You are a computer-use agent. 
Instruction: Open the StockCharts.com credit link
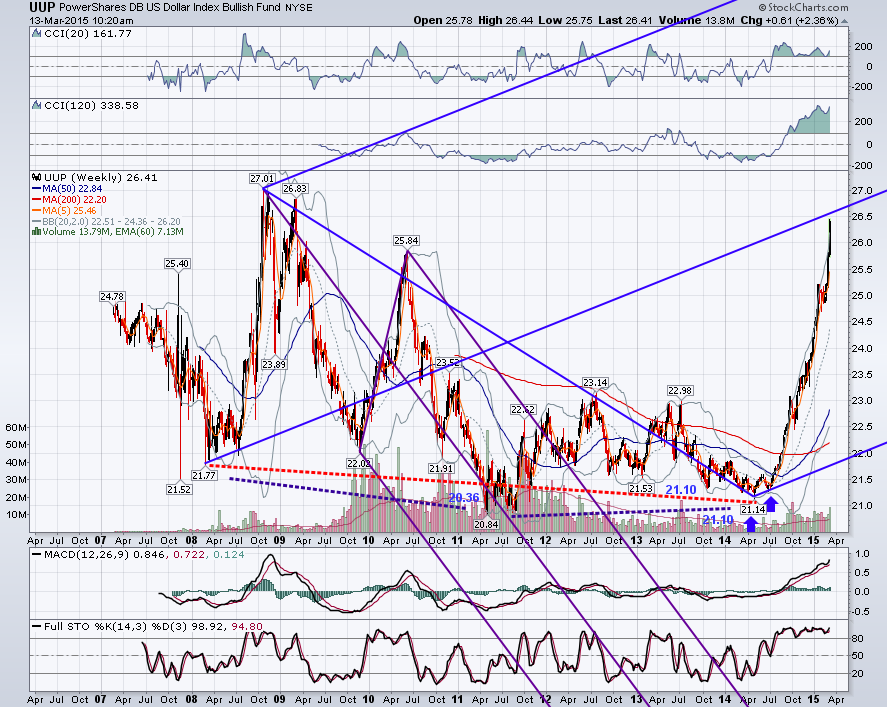[x=803, y=7]
